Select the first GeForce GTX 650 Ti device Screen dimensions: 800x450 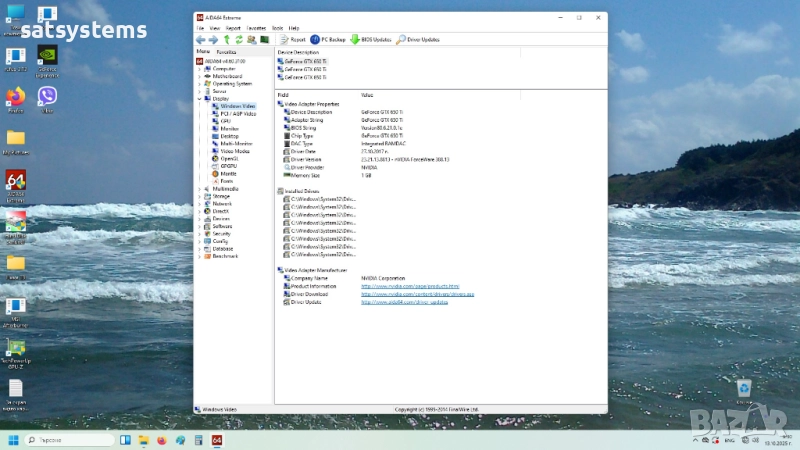click(304, 60)
